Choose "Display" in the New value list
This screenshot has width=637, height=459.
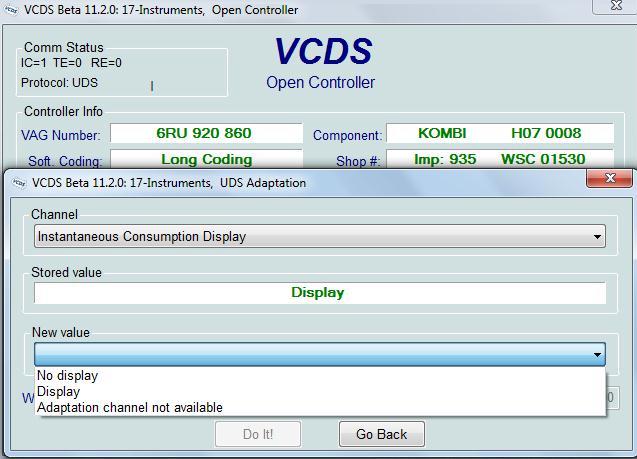pyautogui.click(x=58, y=392)
